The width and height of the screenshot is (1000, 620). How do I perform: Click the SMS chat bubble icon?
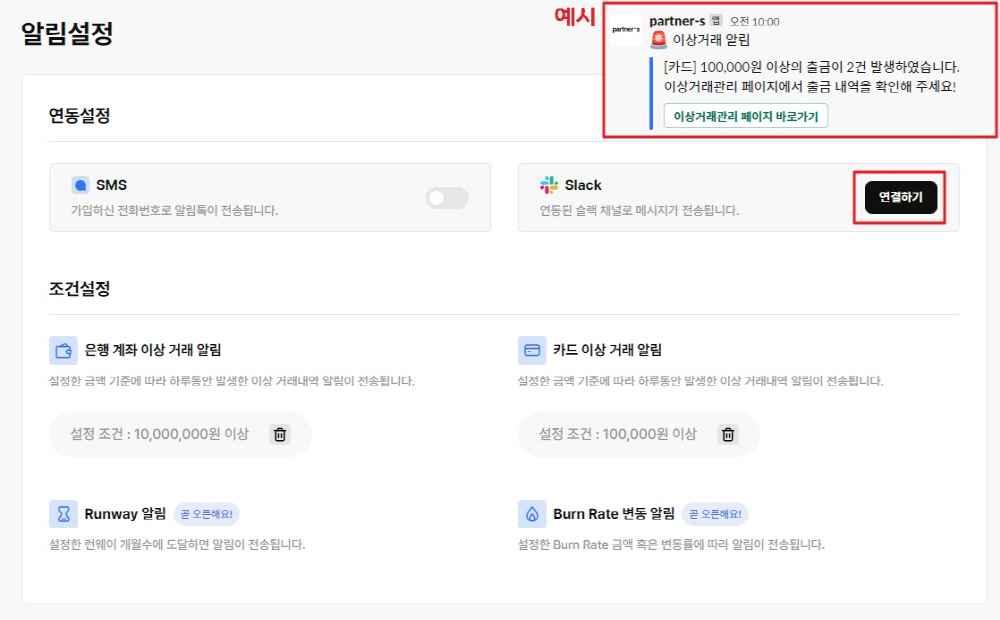(x=80, y=185)
